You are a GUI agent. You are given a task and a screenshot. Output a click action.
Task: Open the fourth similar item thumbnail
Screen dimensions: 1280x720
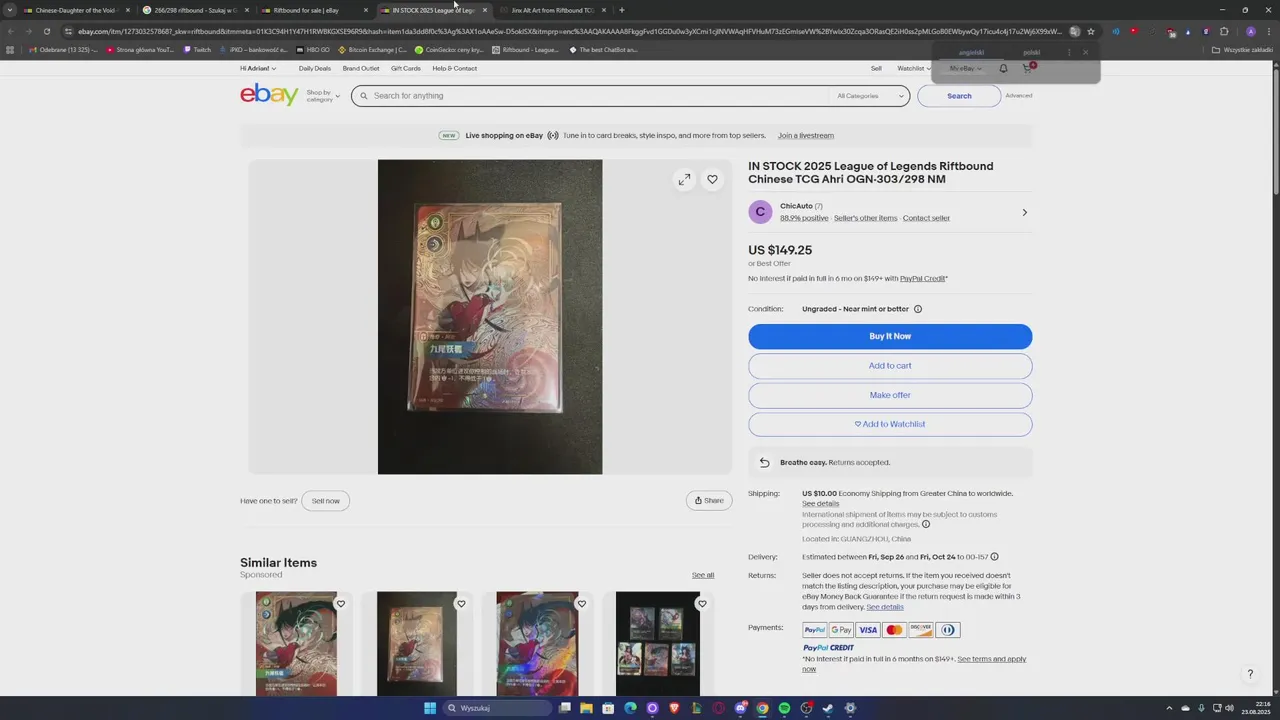click(657, 644)
